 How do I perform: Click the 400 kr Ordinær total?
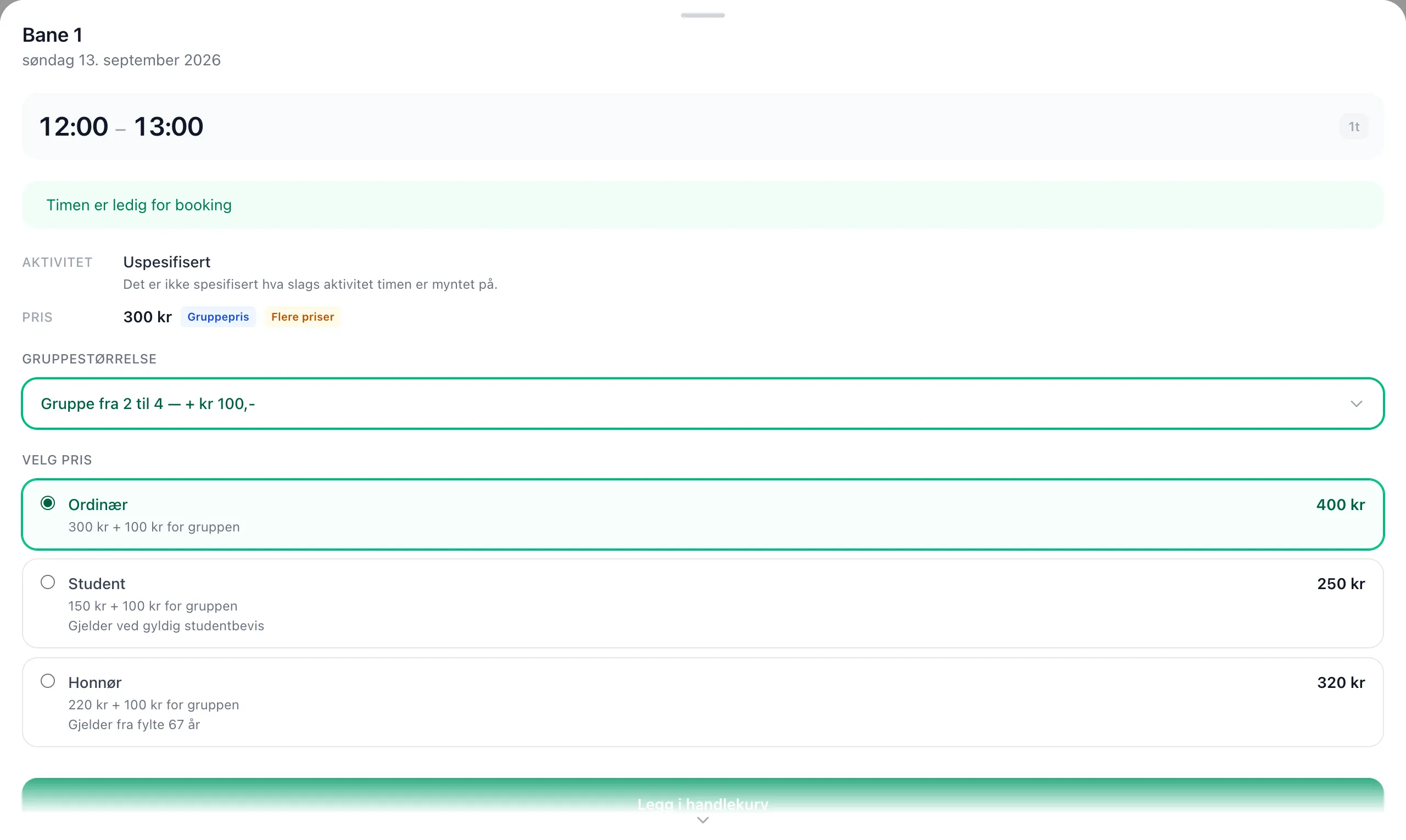click(1340, 505)
